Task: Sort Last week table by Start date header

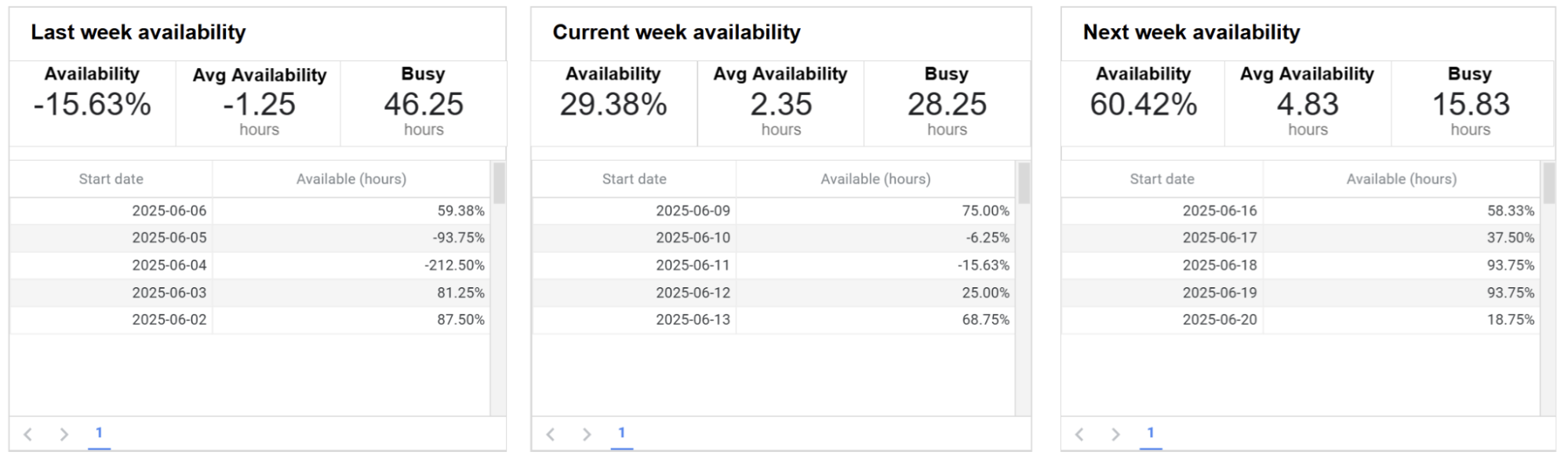Action: coord(111,179)
